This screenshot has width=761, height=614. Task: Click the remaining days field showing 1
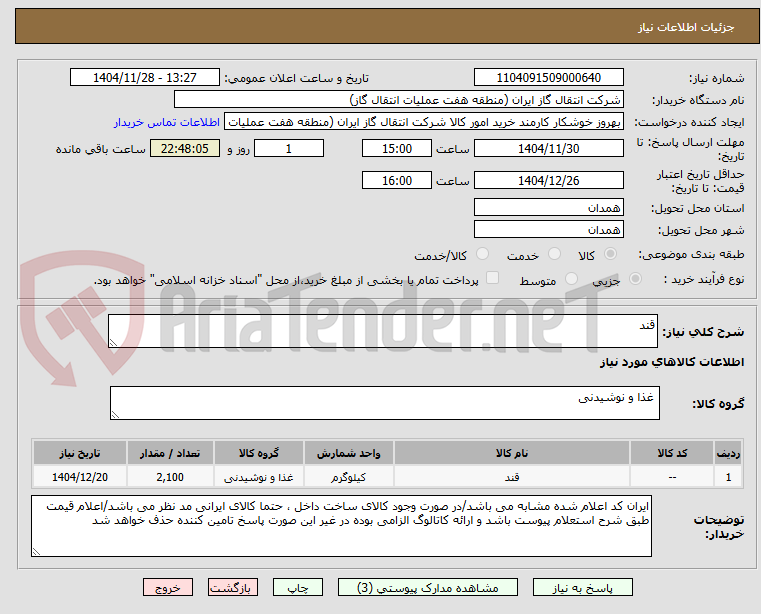(x=289, y=148)
